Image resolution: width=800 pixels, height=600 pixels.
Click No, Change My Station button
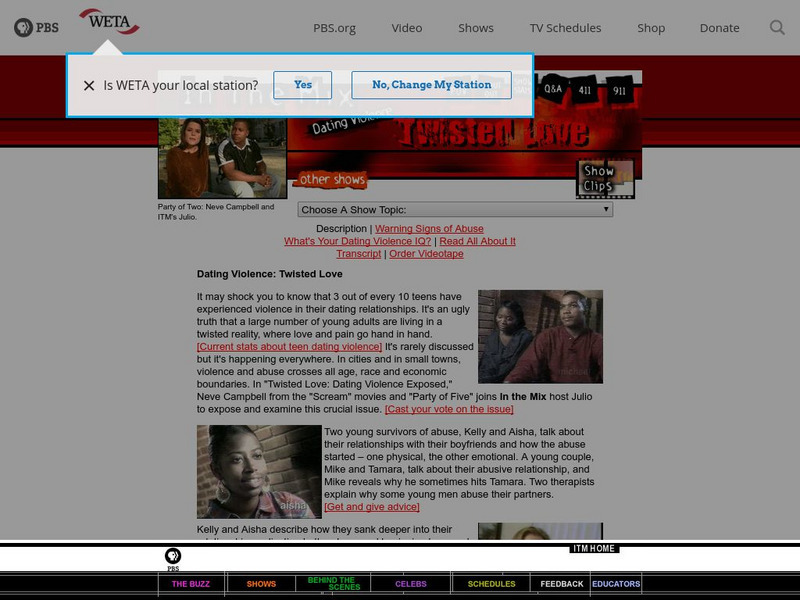(x=432, y=85)
